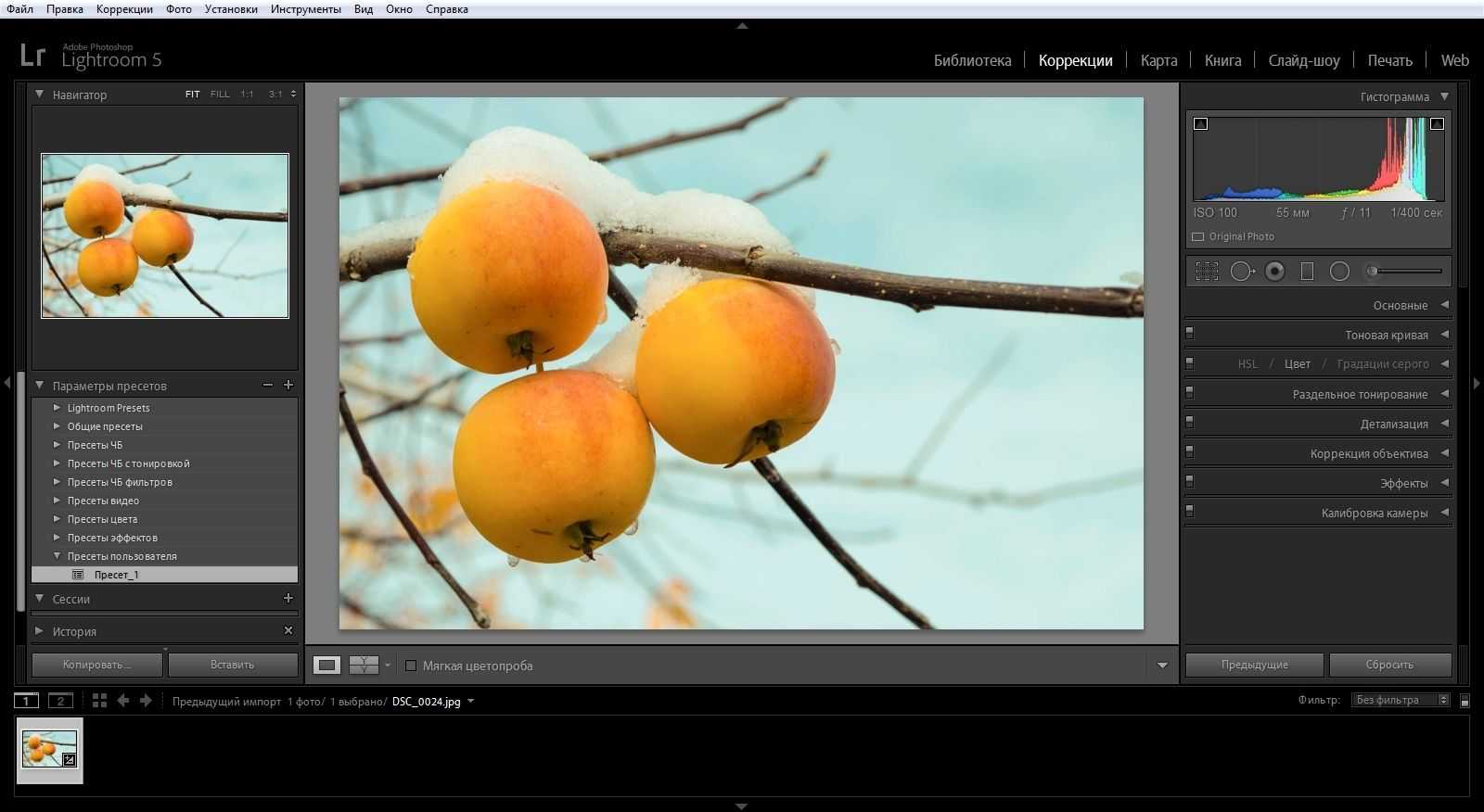Switch to the Библиотека module

[972, 60]
